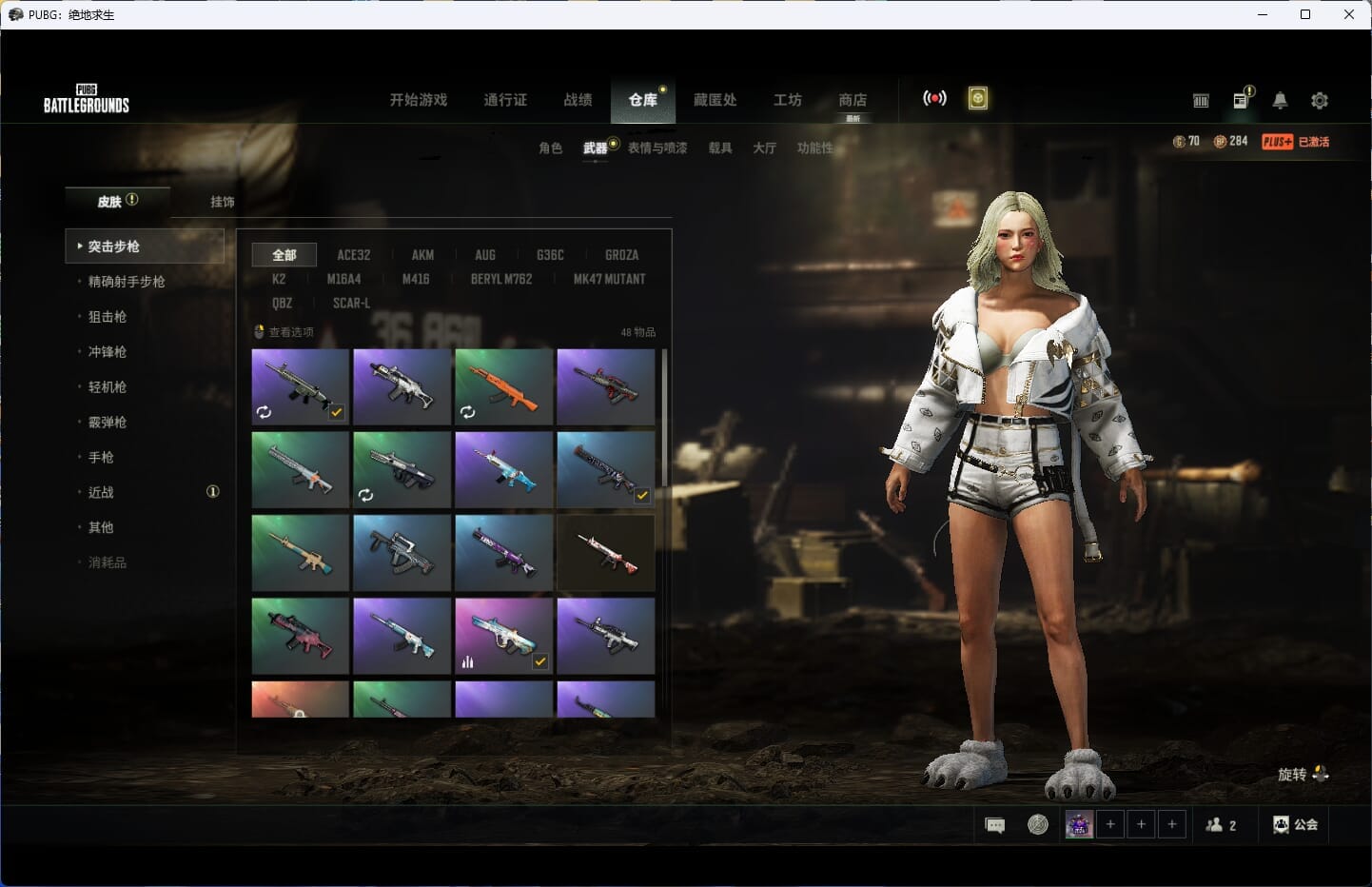The height and width of the screenshot is (887, 1372).
Task: Open the chat bubble icon
Action: coord(995,825)
